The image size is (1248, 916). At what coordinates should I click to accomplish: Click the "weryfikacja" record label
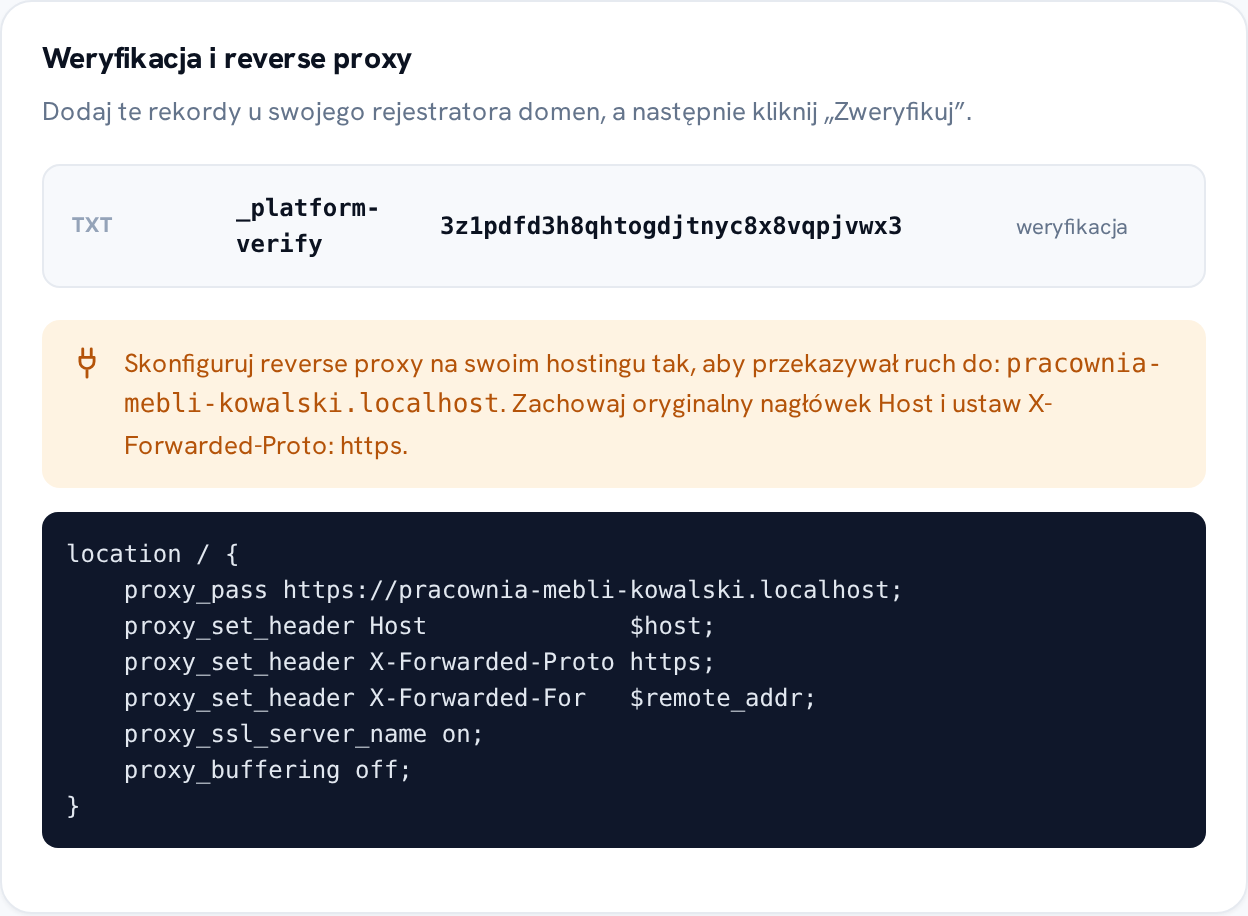click(x=1072, y=227)
